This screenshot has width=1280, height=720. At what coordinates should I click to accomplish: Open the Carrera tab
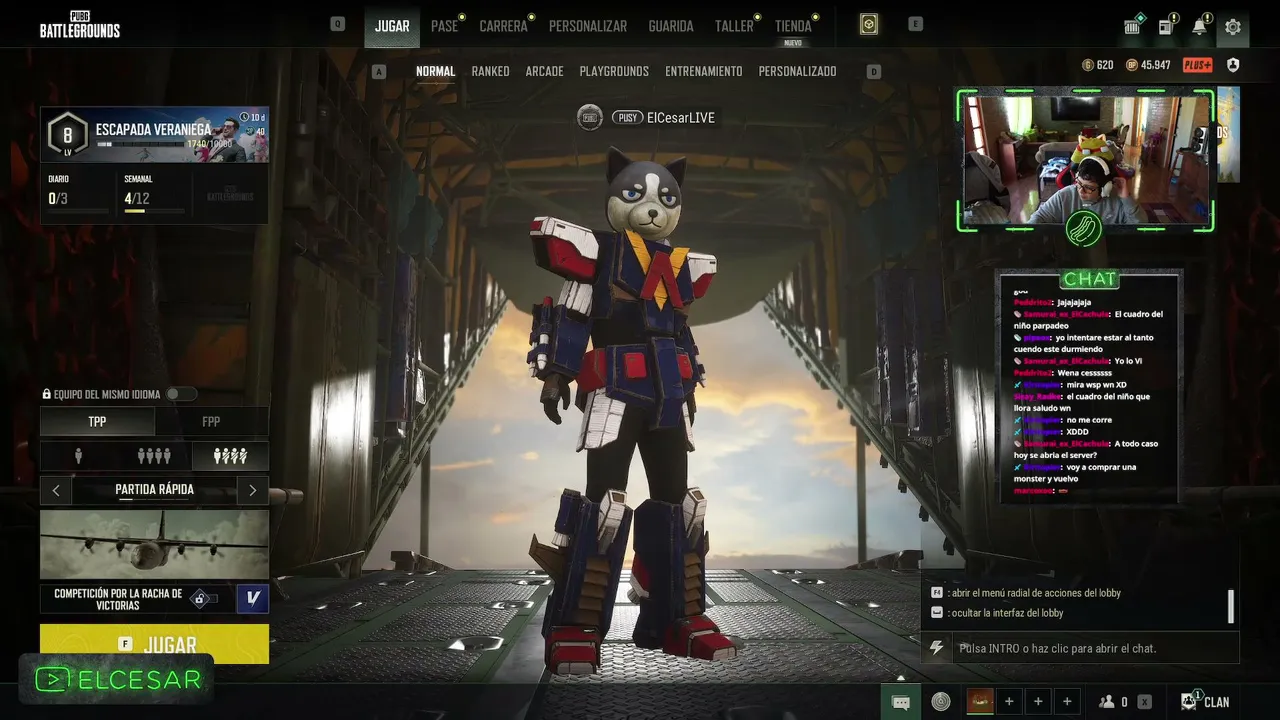503,26
